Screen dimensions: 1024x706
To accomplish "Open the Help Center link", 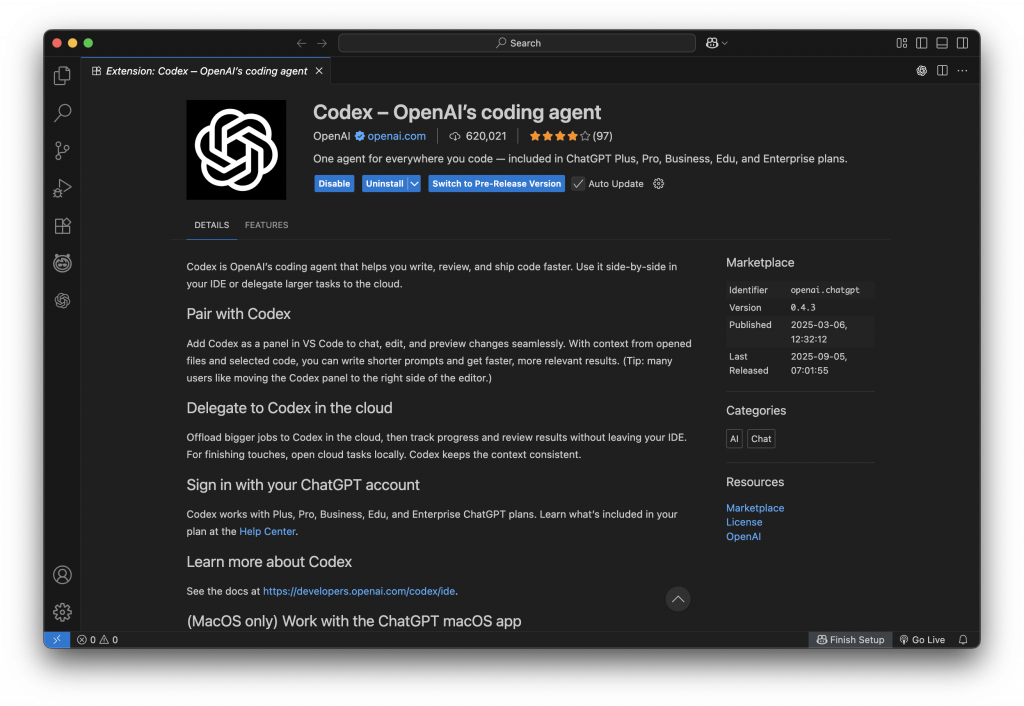I will pos(267,532).
